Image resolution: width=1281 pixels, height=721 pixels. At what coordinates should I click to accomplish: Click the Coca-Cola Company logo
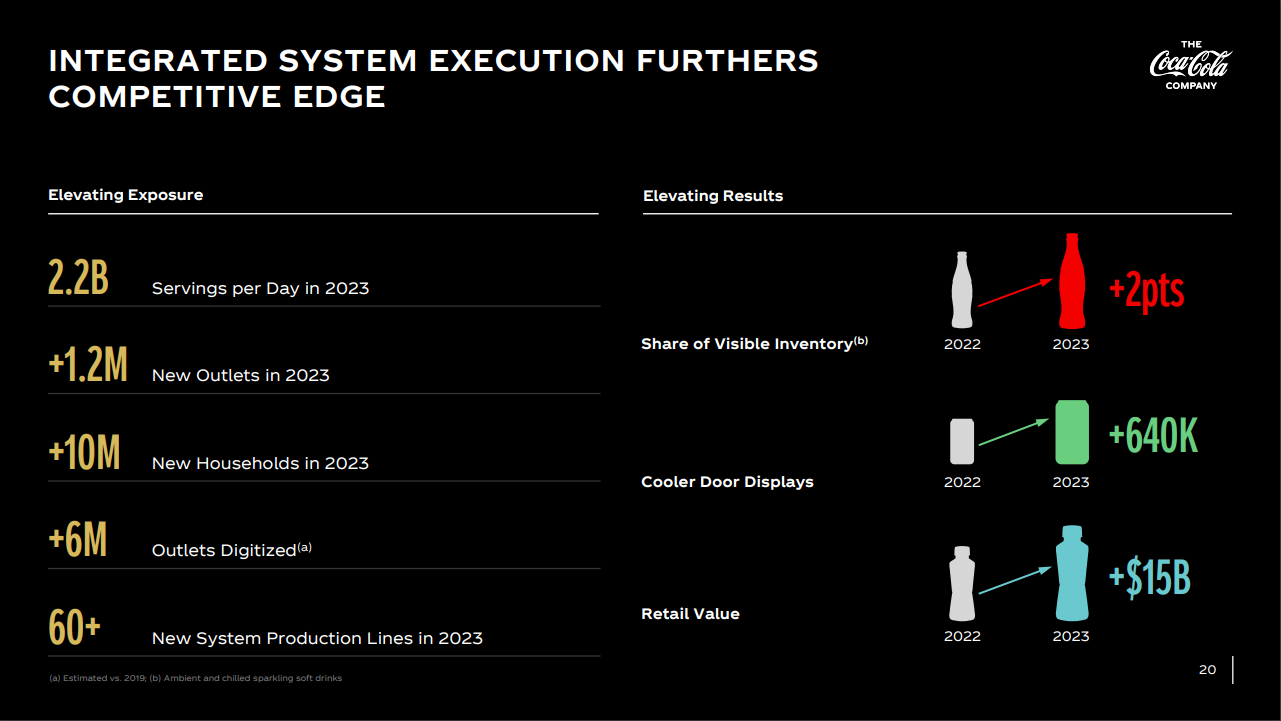point(1190,65)
